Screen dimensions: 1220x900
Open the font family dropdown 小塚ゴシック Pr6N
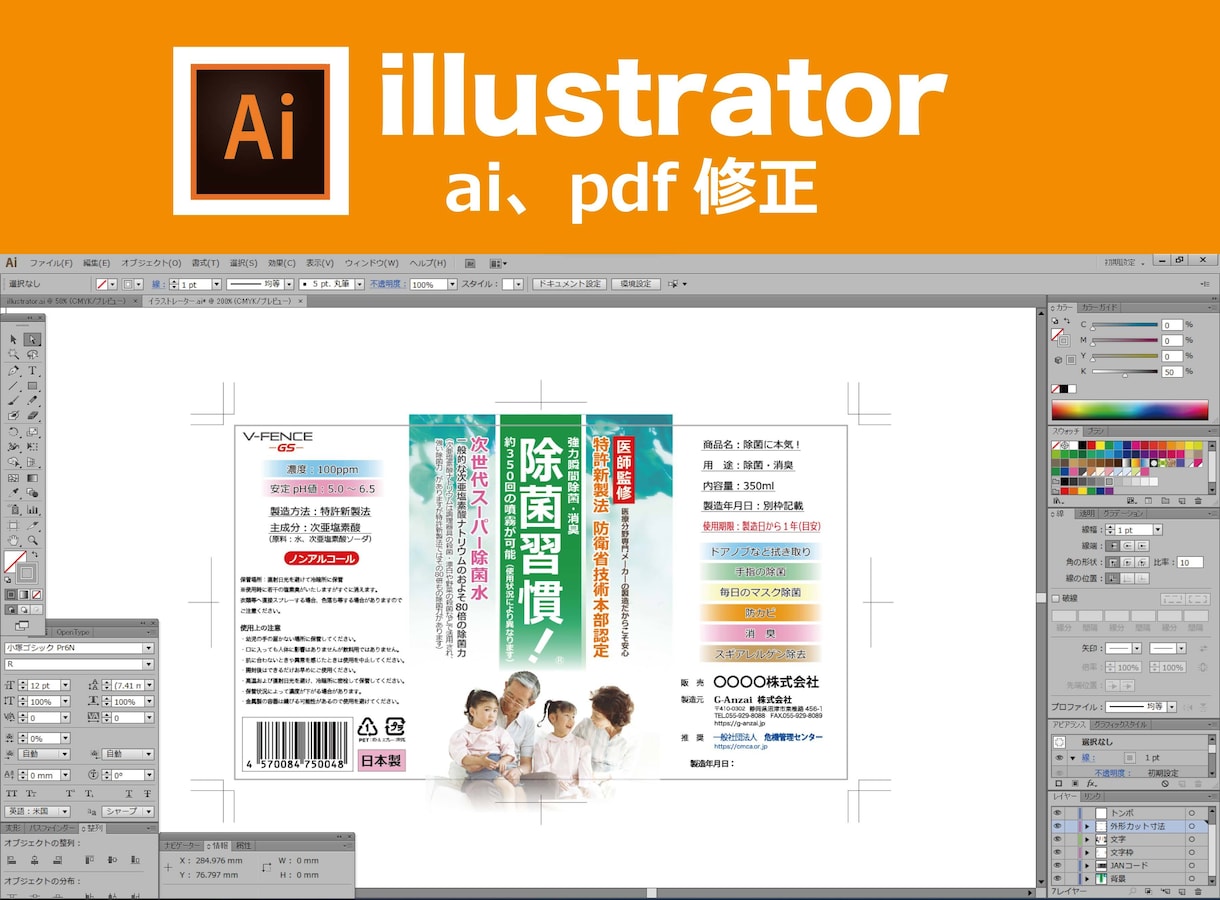point(148,648)
